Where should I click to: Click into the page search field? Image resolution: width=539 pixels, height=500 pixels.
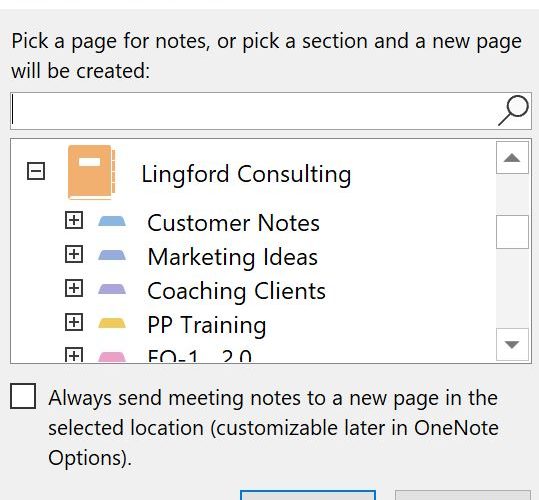tap(254, 111)
